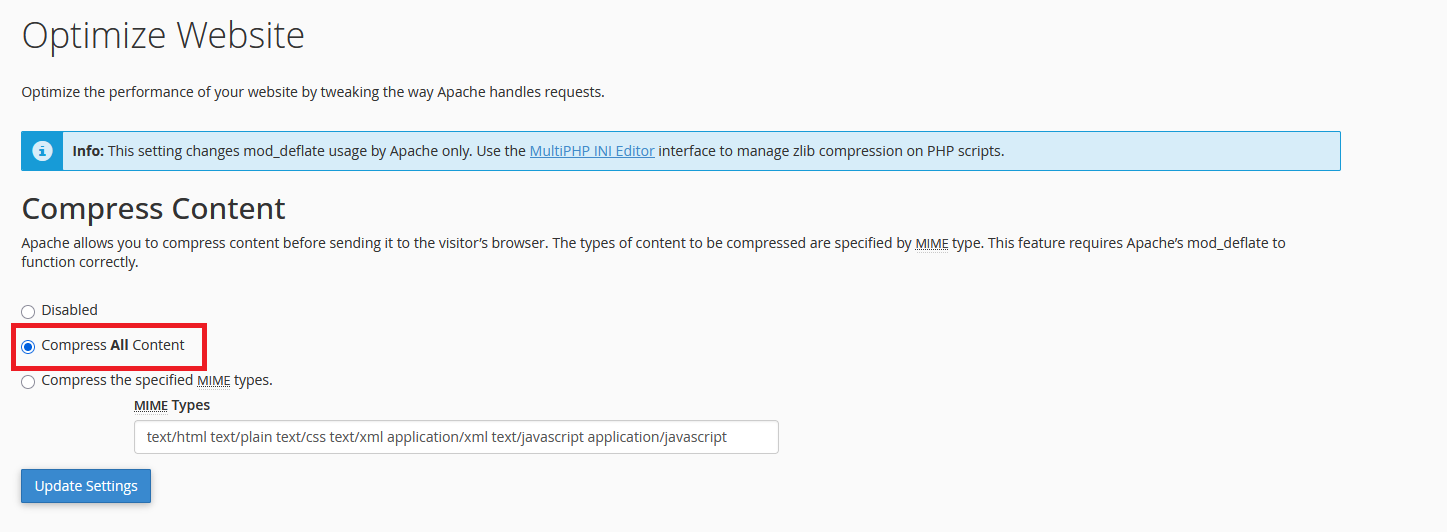Click the "Disabled" option label text
This screenshot has height=532, width=1447.
pyautogui.click(x=70, y=310)
